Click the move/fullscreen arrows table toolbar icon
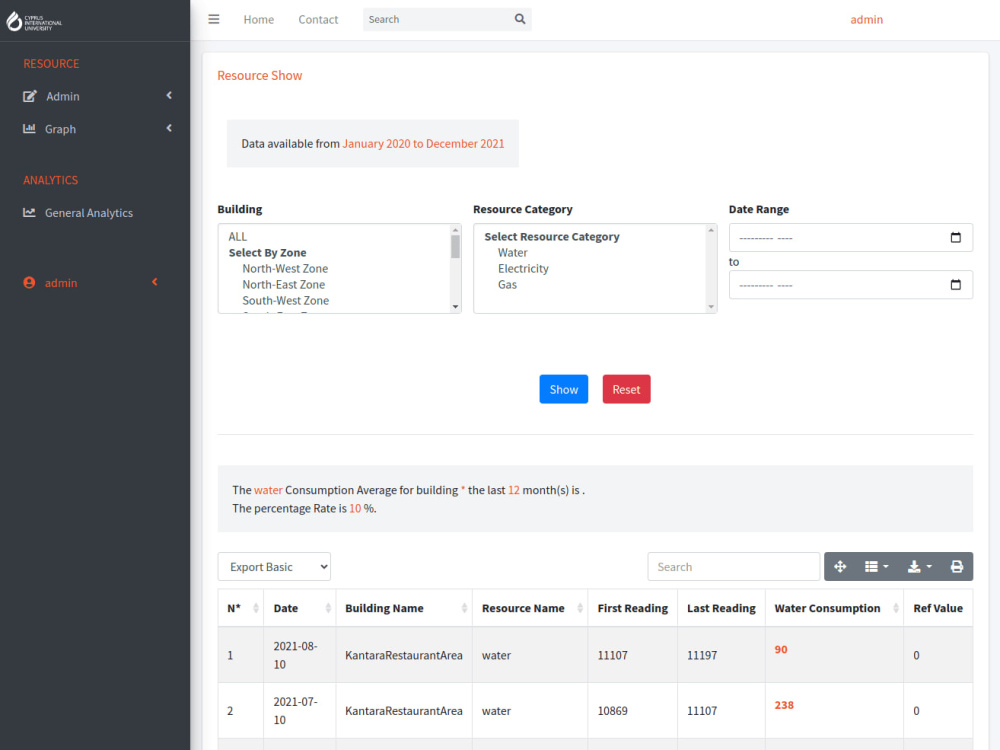The width and height of the screenshot is (1000, 750). tap(840, 566)
